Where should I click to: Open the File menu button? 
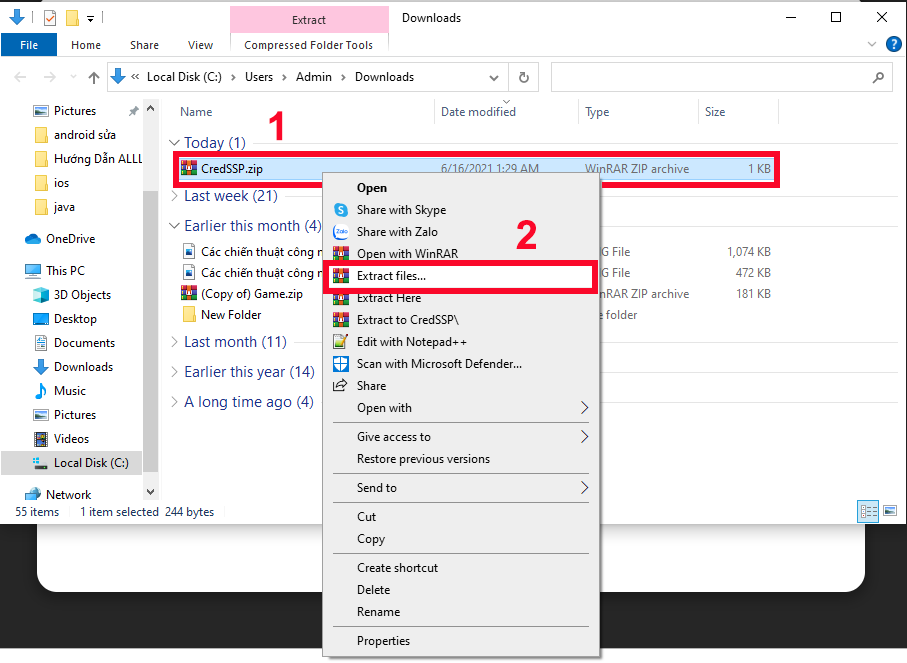29,45
